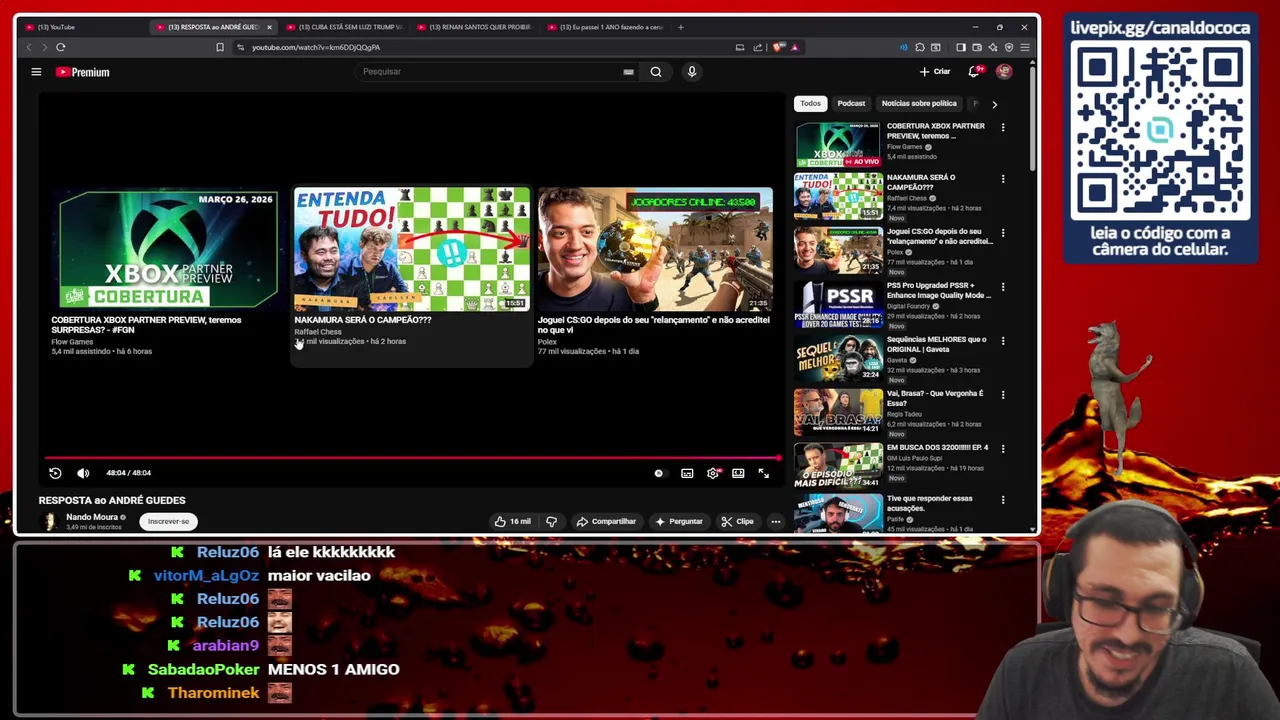
Task: Open Vai, Brasa? sidebar thumbnail
Action: pos(838,413)
